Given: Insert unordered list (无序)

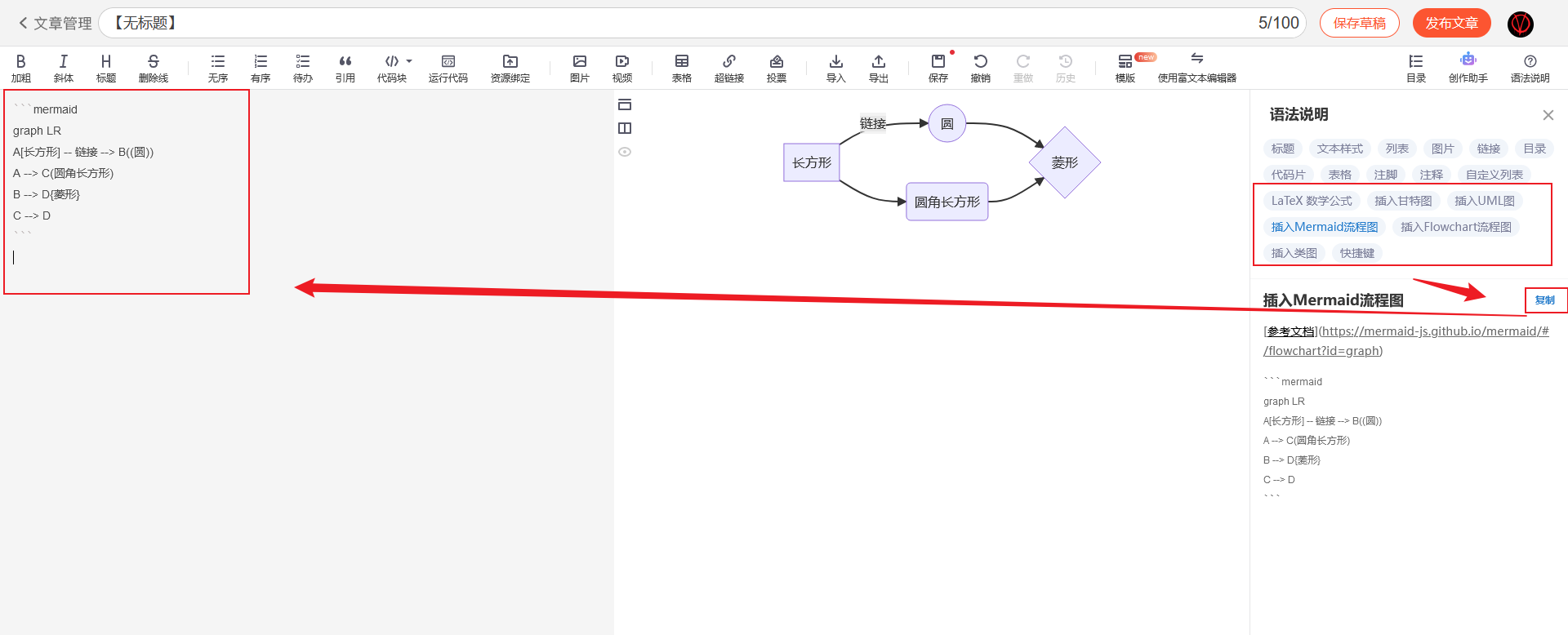Looking at the screenshot, I should pyautogui.click(x=218, y=68).
